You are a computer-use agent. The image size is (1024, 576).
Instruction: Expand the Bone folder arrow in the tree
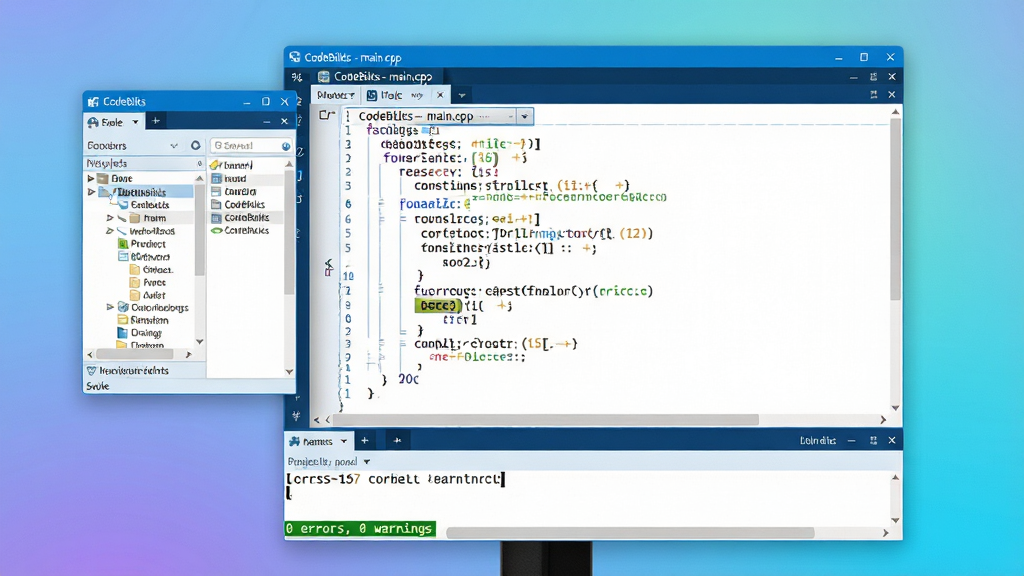pyautogui.click(x=91, y=178)
